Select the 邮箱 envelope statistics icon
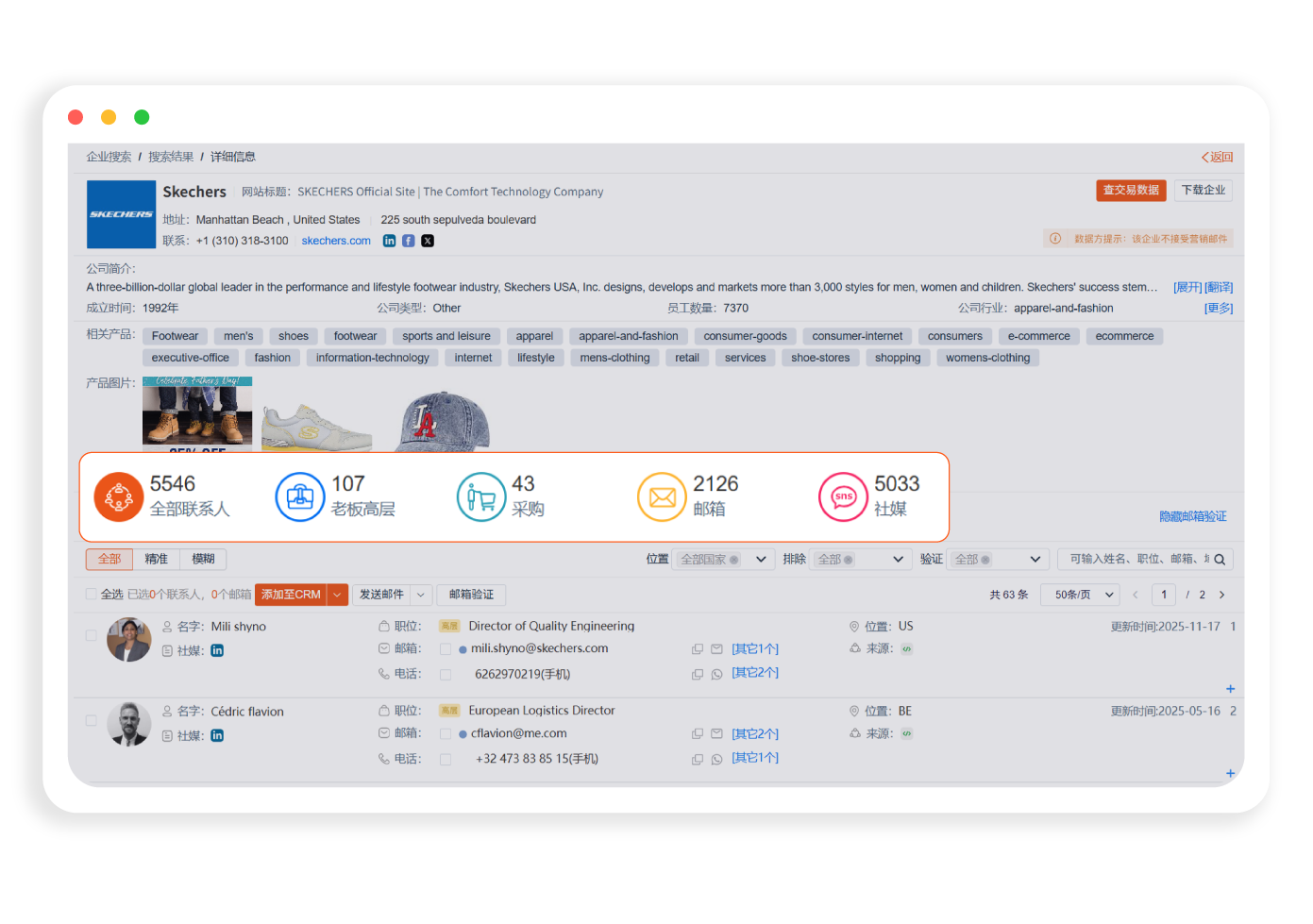The height and width of the screenshot is (924, 1313). tap(662, 496)
